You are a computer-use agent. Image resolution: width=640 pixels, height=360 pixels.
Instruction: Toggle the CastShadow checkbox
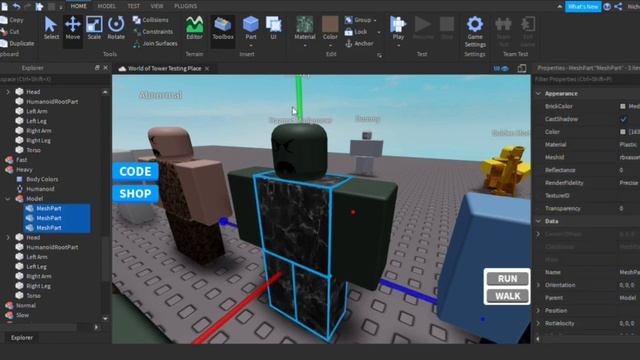click(x=623, y=119)
